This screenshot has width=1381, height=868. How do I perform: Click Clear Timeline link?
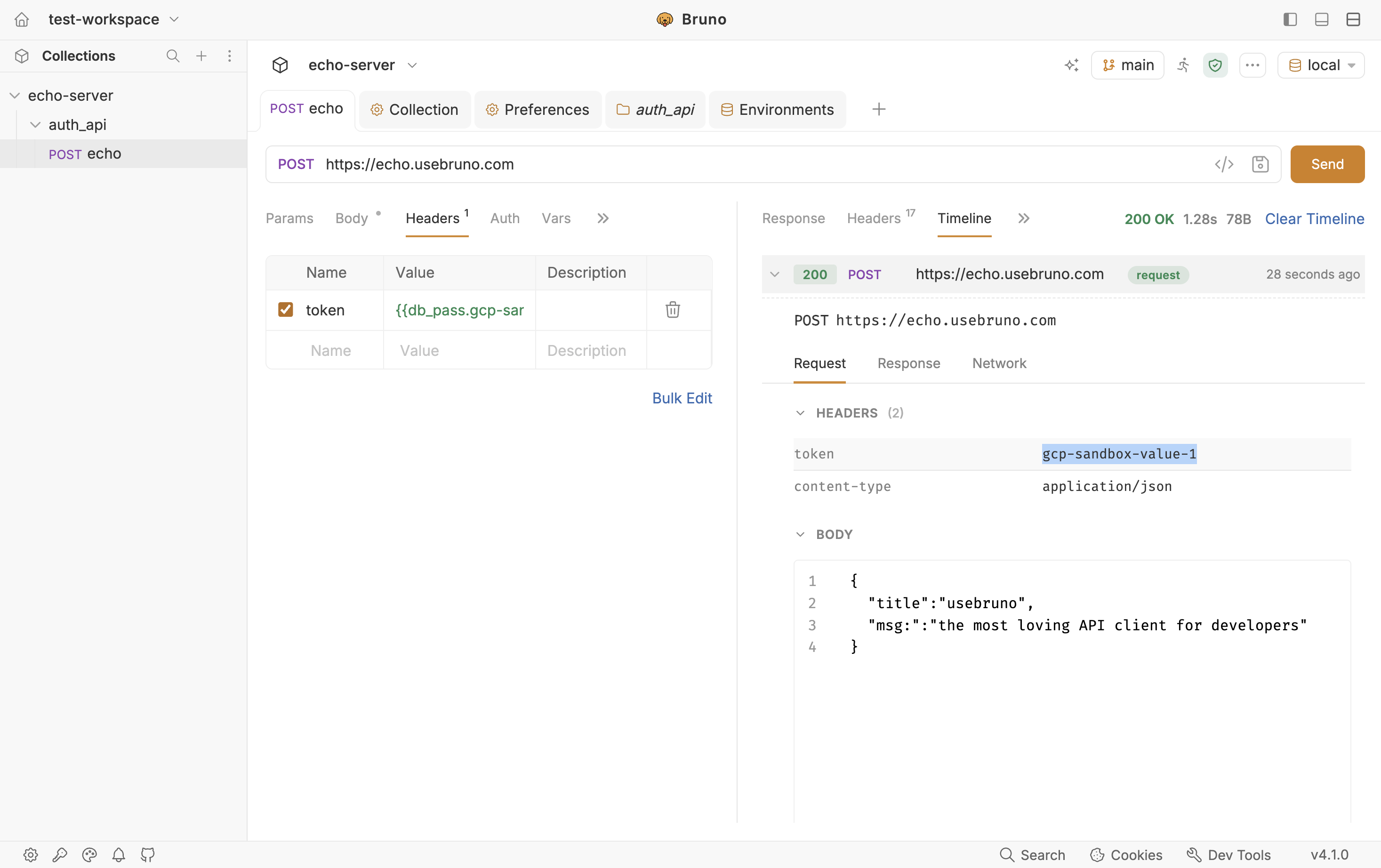click(x=1315, y=219)
